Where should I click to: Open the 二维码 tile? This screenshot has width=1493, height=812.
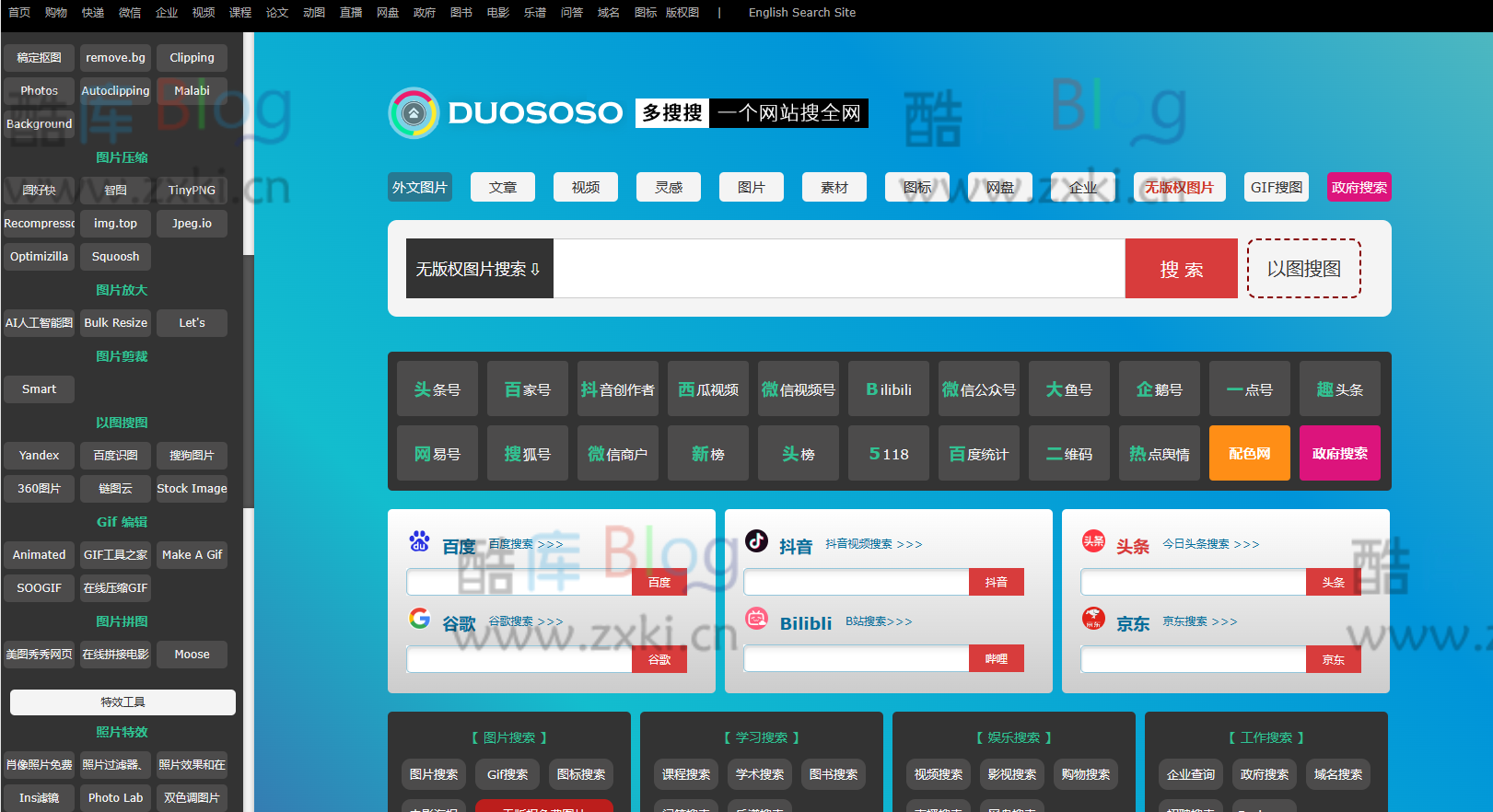tap(1069, 453)
